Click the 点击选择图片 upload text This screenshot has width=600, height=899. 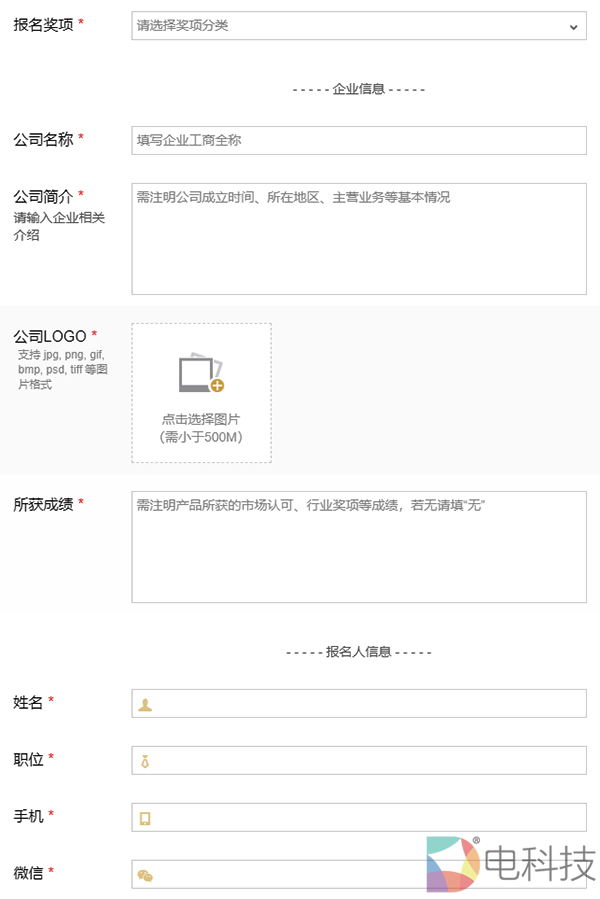[x=201, y=419]
